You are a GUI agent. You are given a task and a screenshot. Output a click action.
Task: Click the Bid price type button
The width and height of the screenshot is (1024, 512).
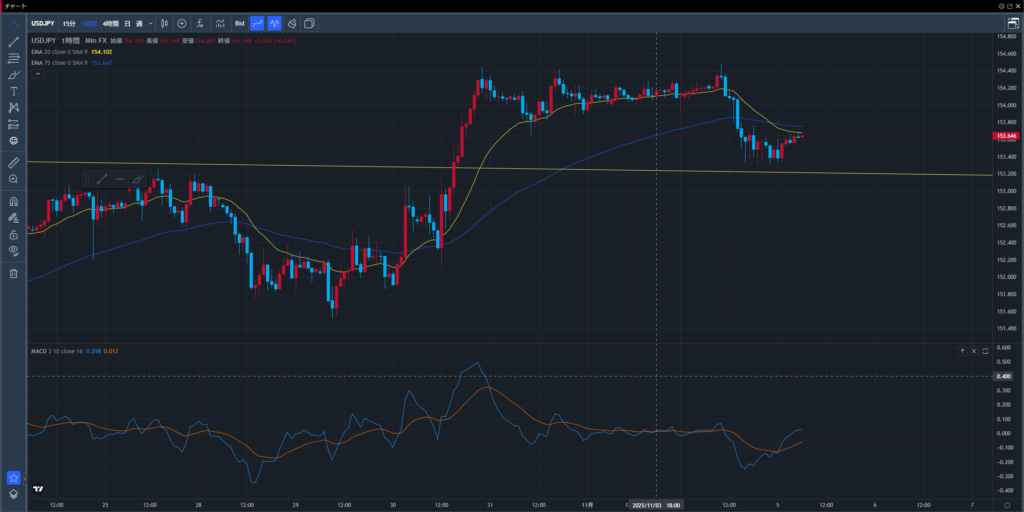click(239, 23)
